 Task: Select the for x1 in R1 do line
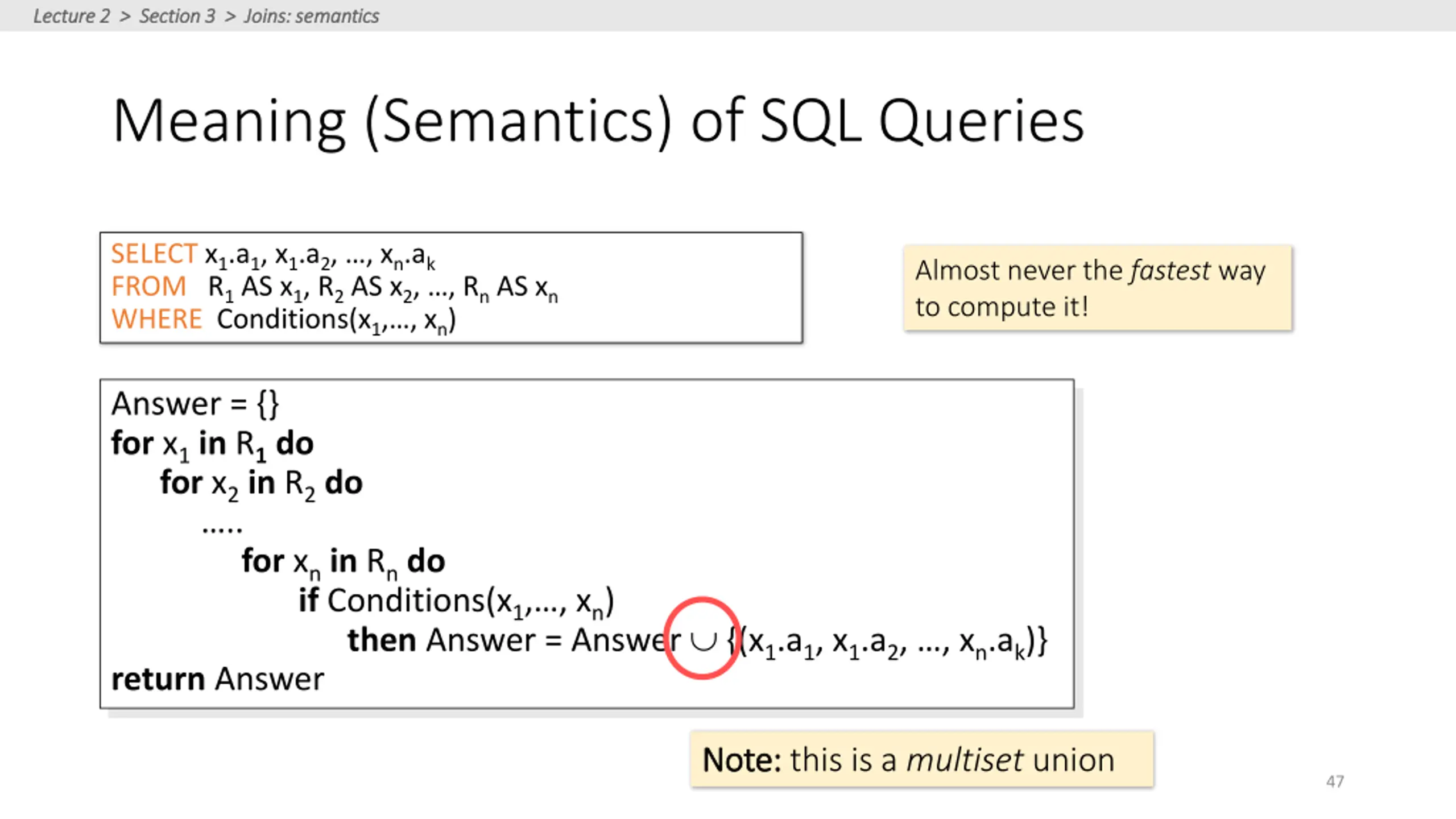pyautogui.click(x=212, y=445)
